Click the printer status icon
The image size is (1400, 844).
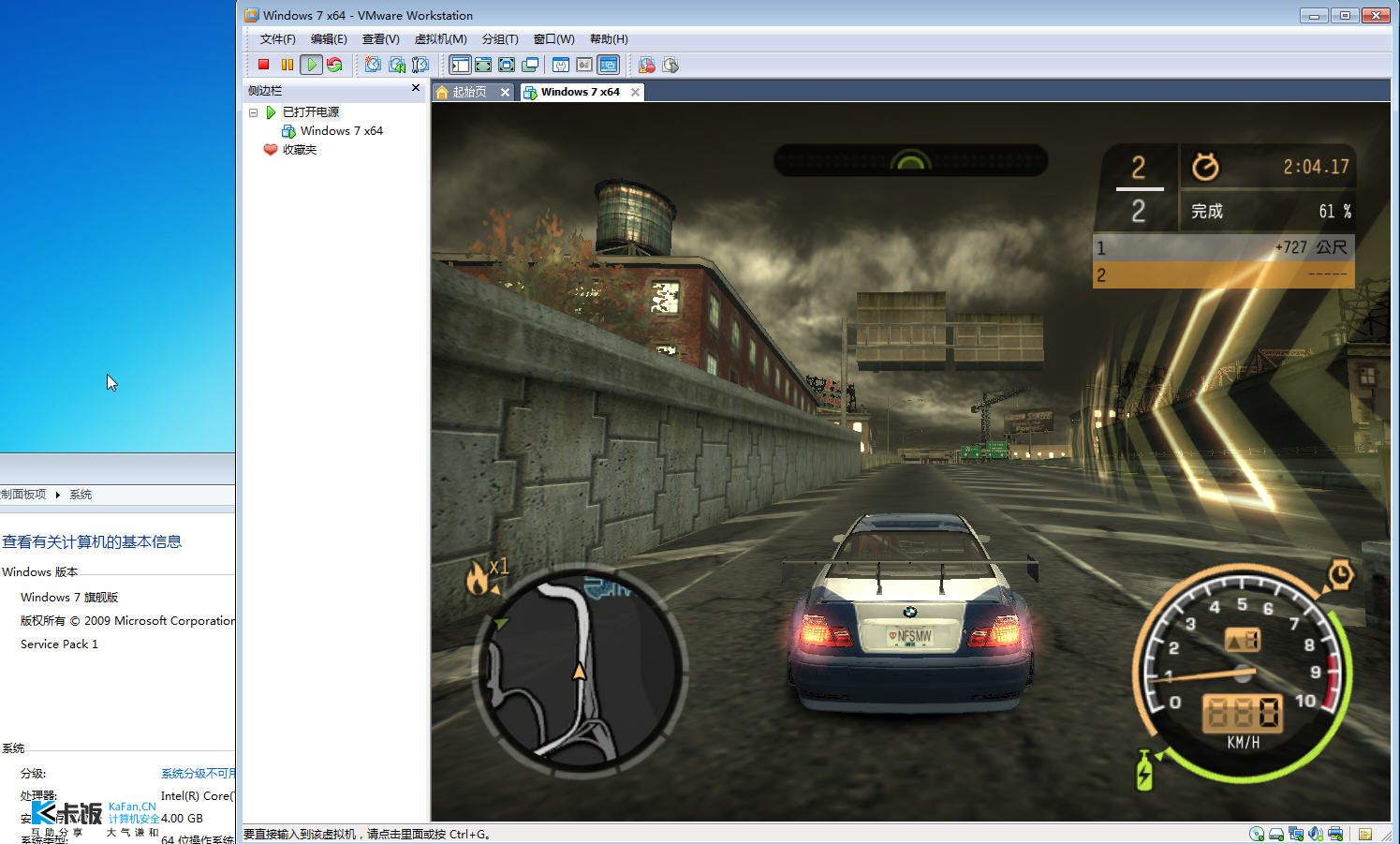click(1335, 834)
